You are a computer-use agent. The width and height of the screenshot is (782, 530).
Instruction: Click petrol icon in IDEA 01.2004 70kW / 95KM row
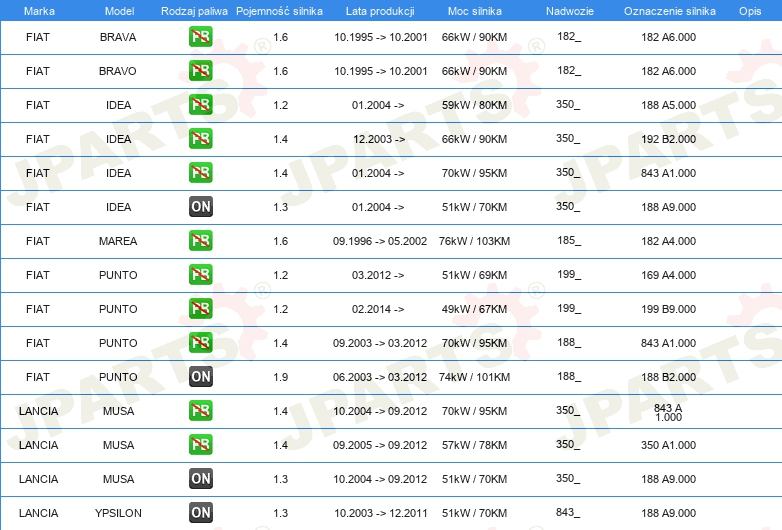(200, 172)
